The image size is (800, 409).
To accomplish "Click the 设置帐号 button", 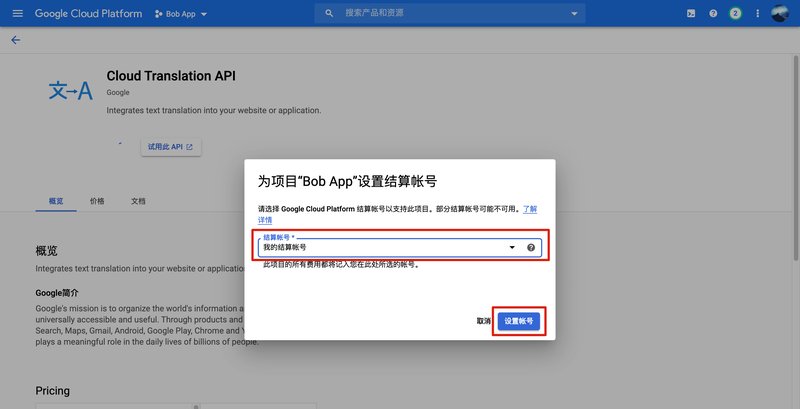I will [x=519, y=321].
